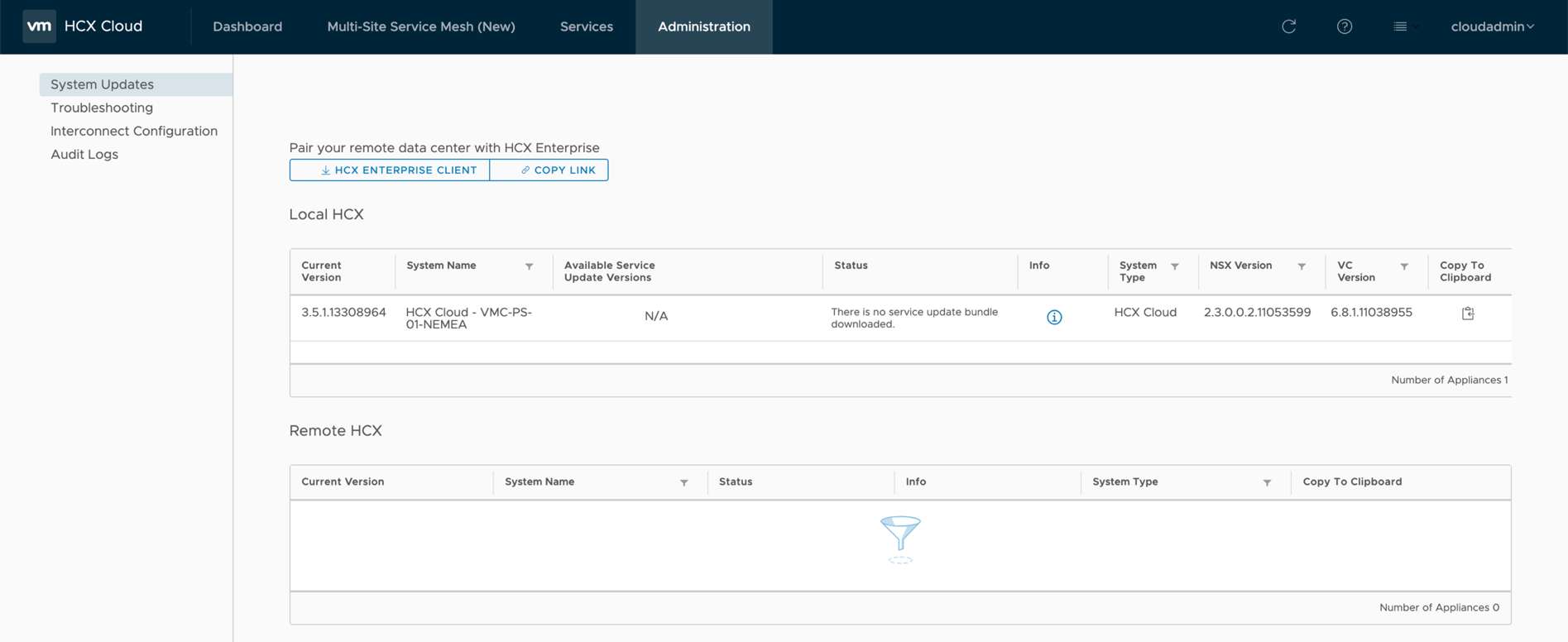Go to the Services tab
Viewport: 1568px width, 642px height.
(x=586, y=26)
